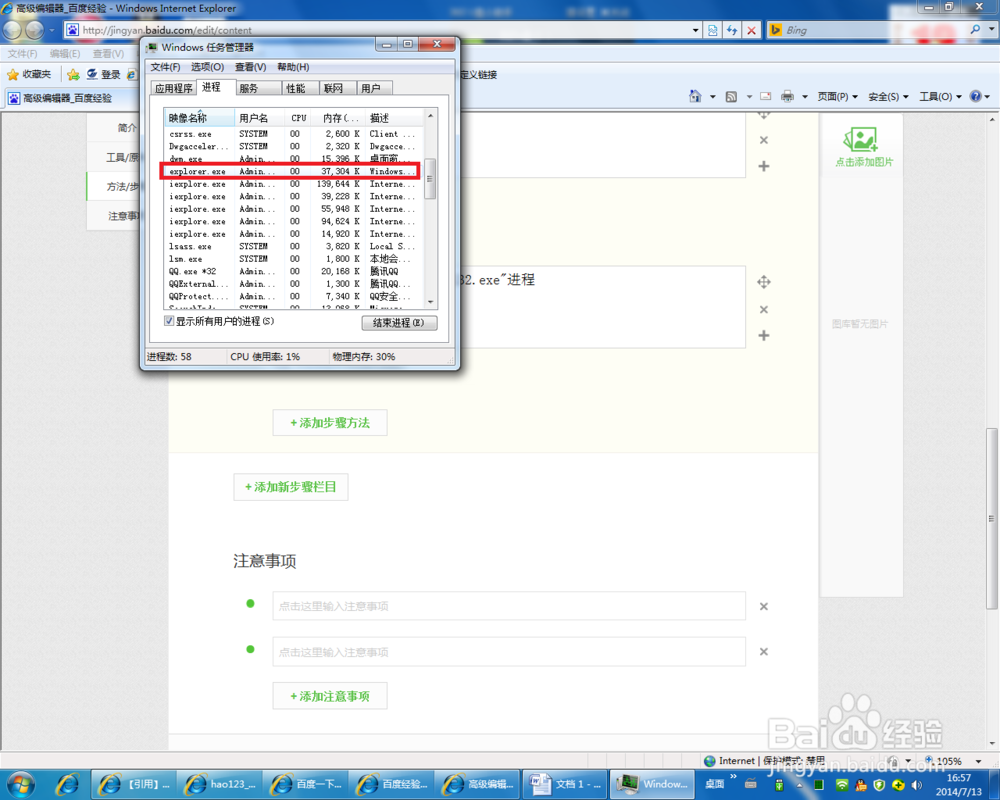Sort by 映像名称 column header
The image size is (1000, 800).
click(x=199, y=118)
